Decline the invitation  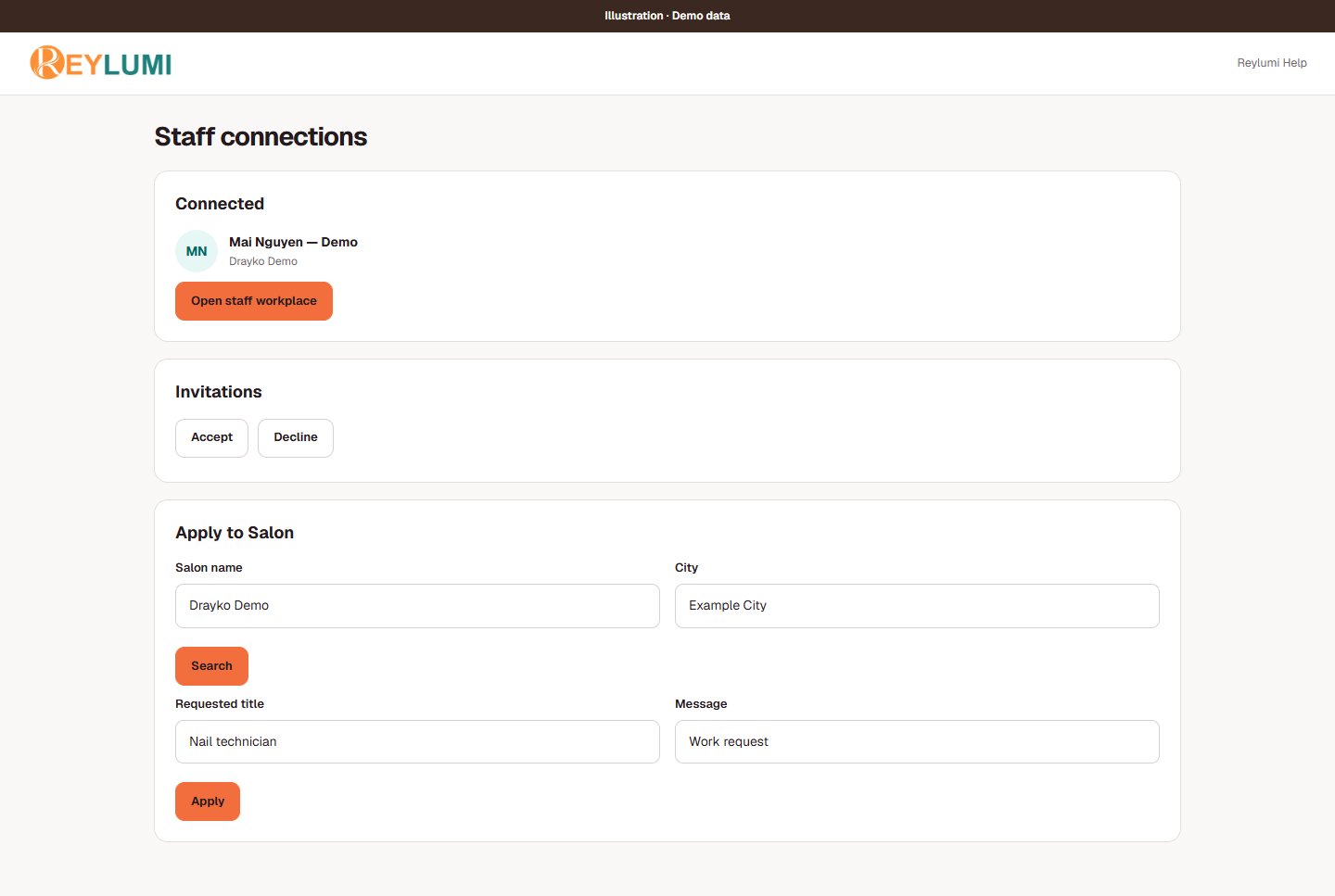point(296,437)
